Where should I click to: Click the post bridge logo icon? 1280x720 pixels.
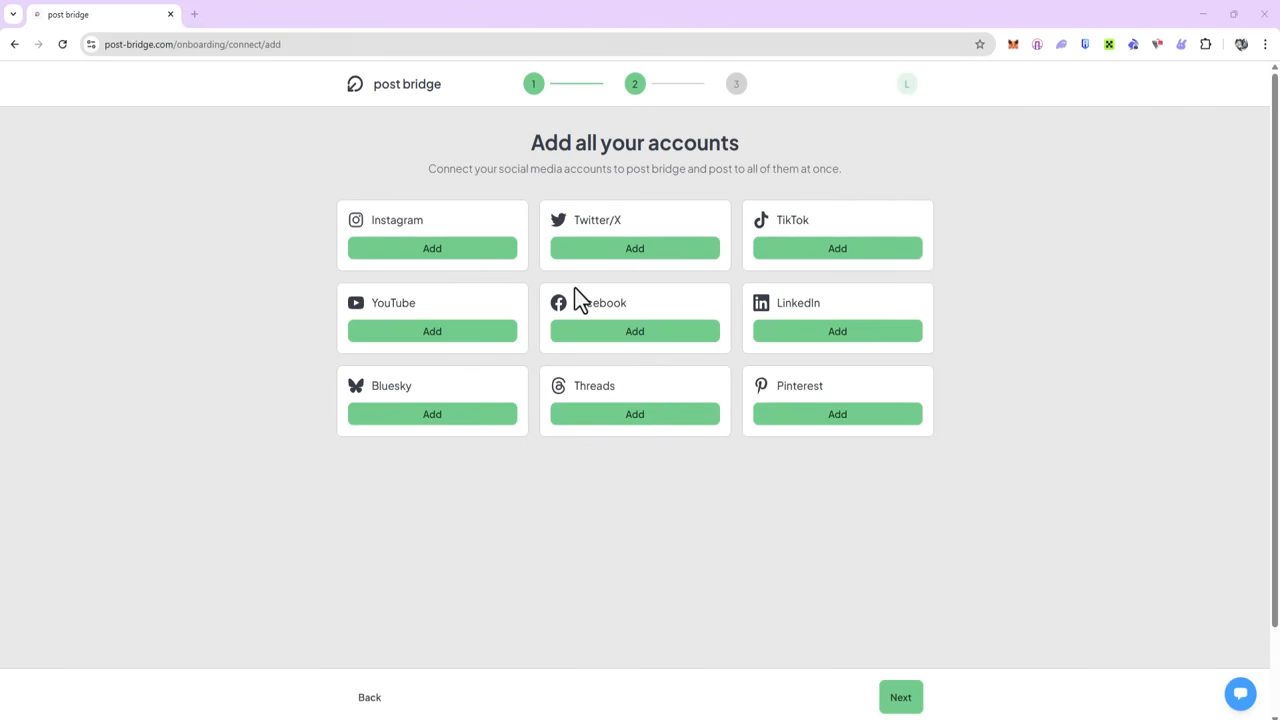[355, 84]
